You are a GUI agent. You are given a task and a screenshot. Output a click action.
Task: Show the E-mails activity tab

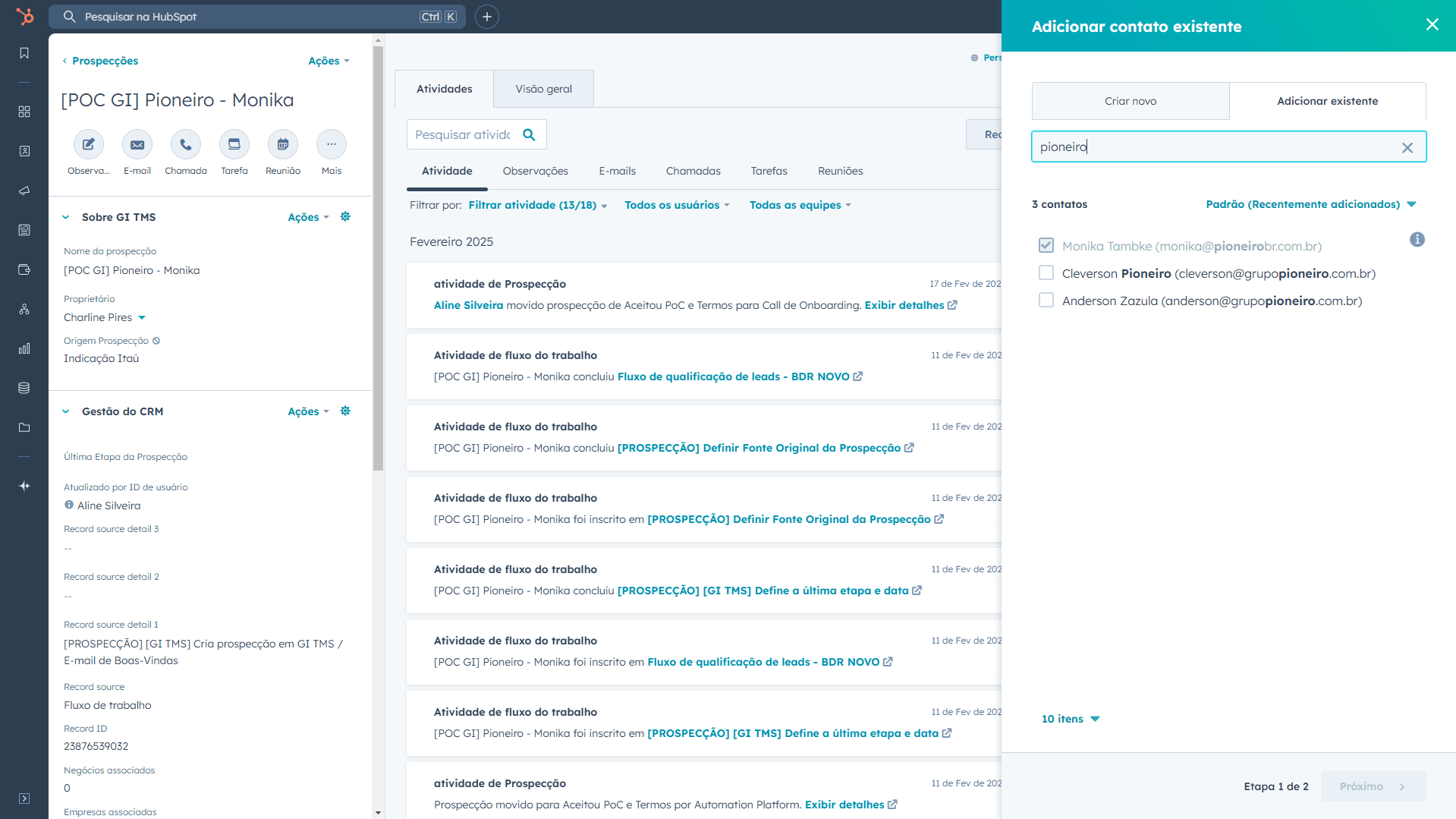618,171
